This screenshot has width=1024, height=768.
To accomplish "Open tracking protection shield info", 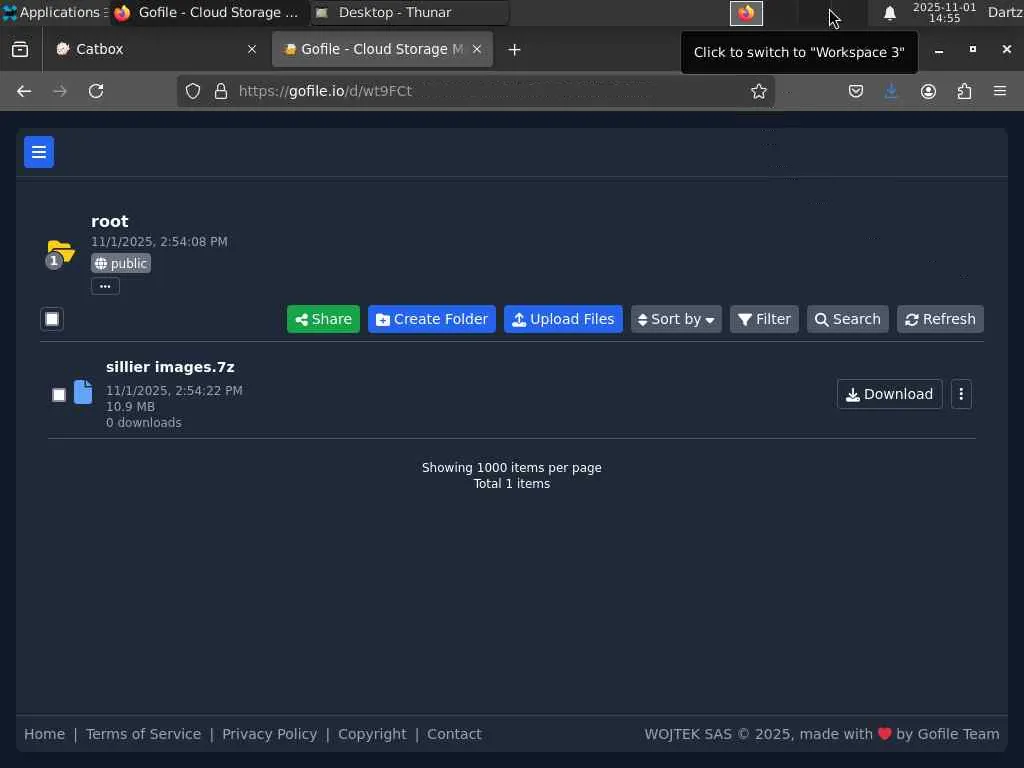I will click(193, 91).
